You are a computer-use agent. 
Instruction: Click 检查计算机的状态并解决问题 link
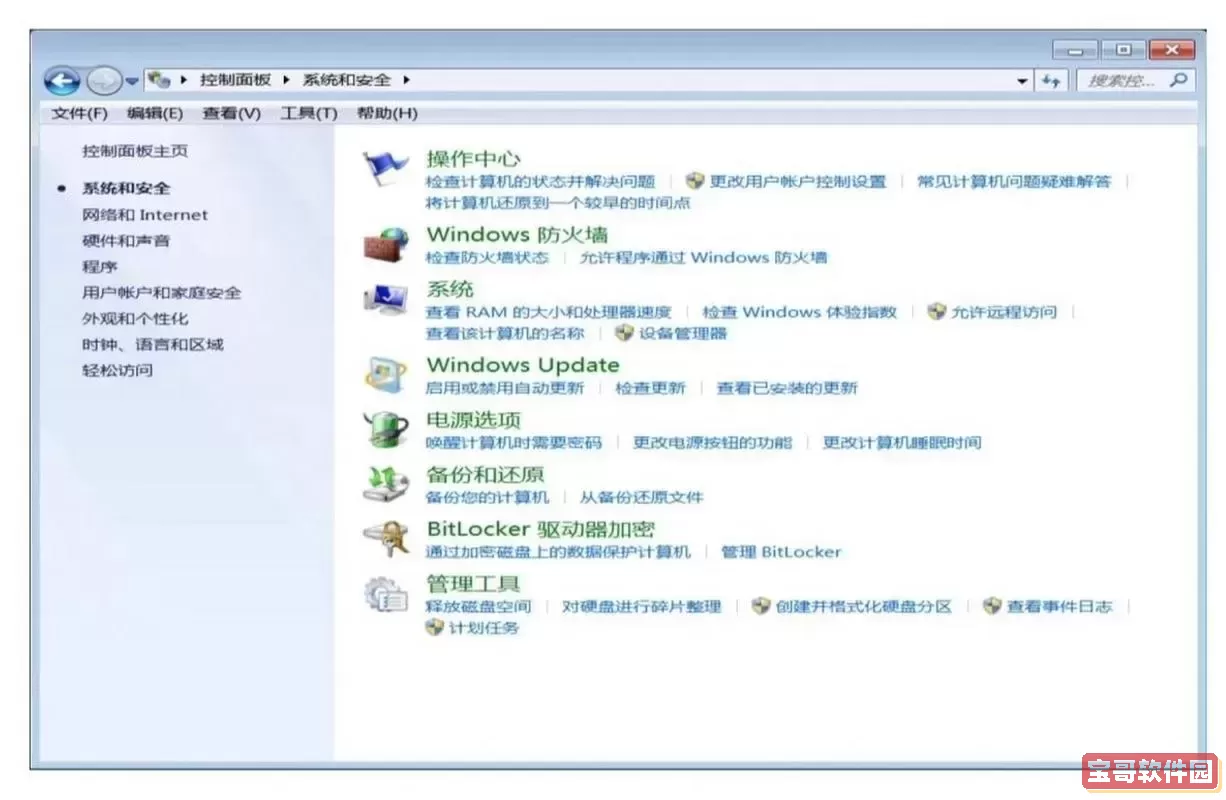[540, 181]
